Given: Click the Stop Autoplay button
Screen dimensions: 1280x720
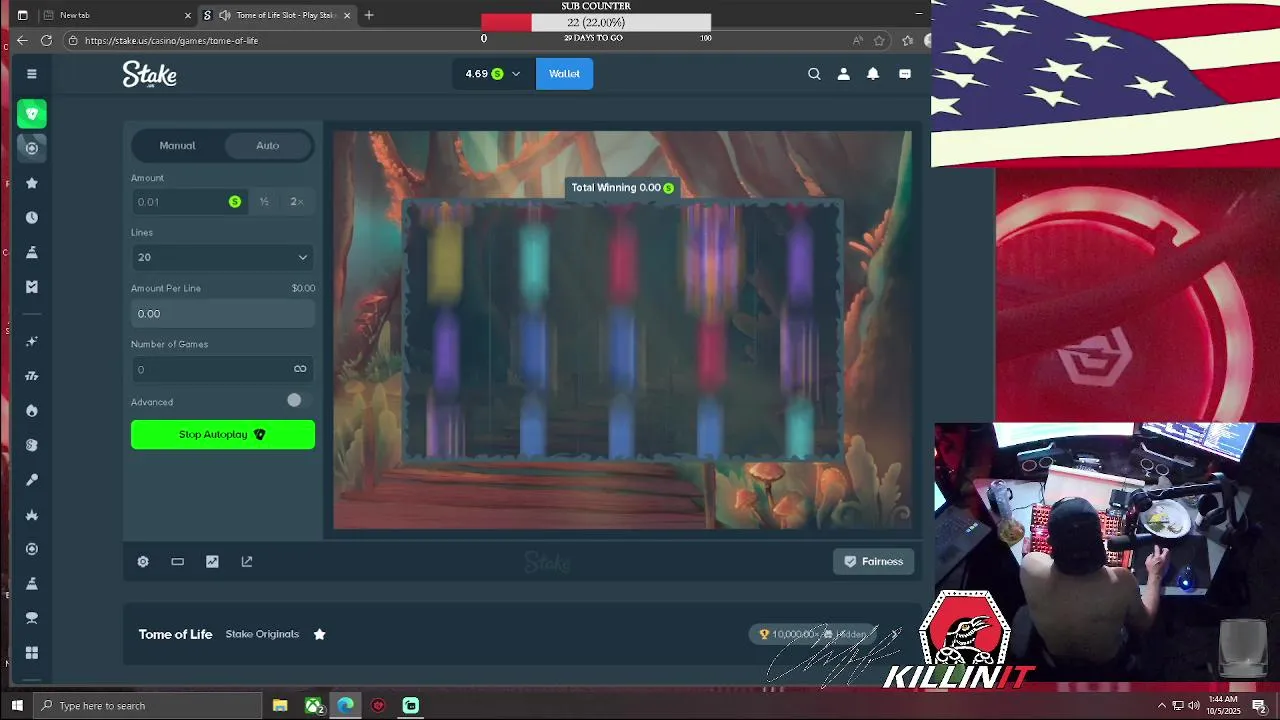Looking at the screenshot, I should click(223, 434).
